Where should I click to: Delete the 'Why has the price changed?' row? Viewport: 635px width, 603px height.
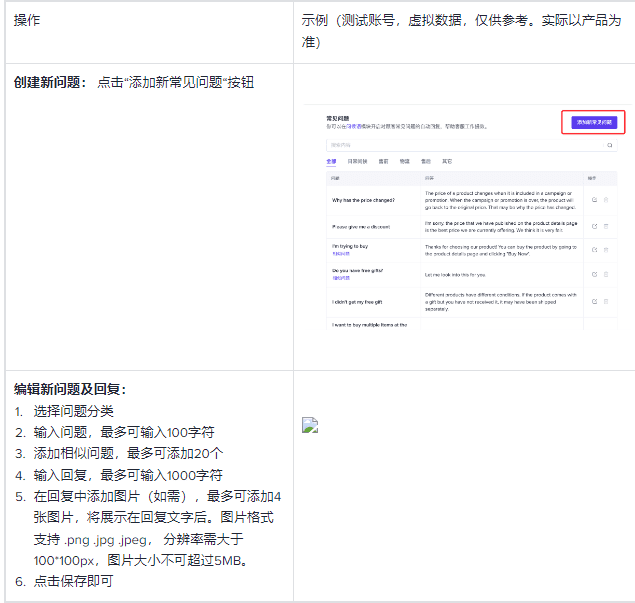606,200
